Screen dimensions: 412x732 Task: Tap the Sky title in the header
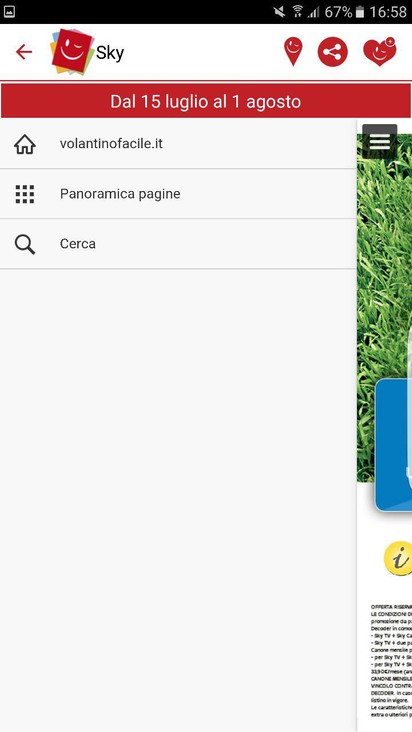(x=110, y=53)
